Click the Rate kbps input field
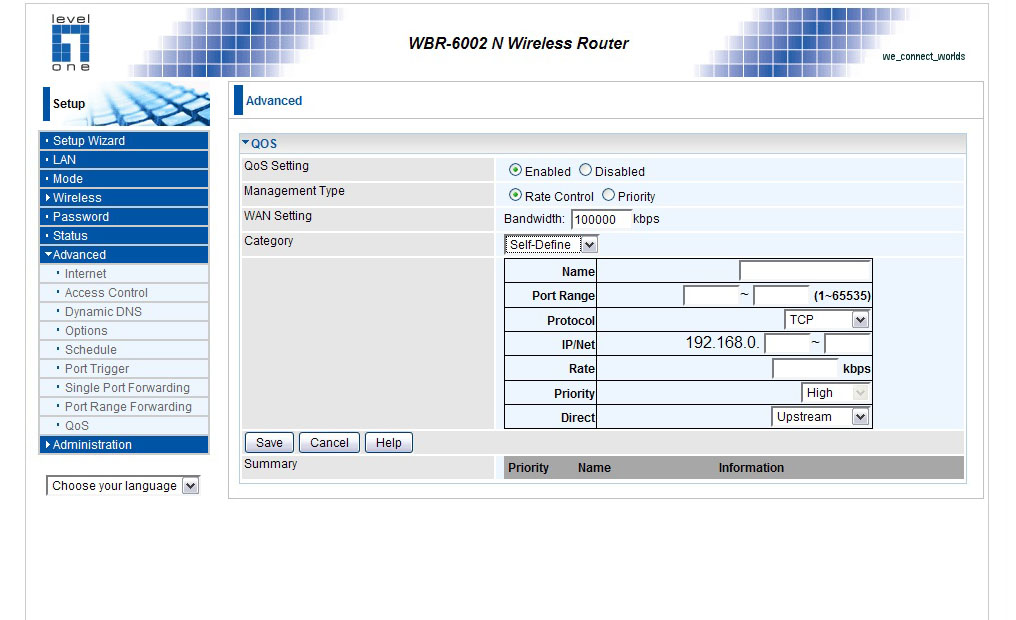 [x=805, y=368]
